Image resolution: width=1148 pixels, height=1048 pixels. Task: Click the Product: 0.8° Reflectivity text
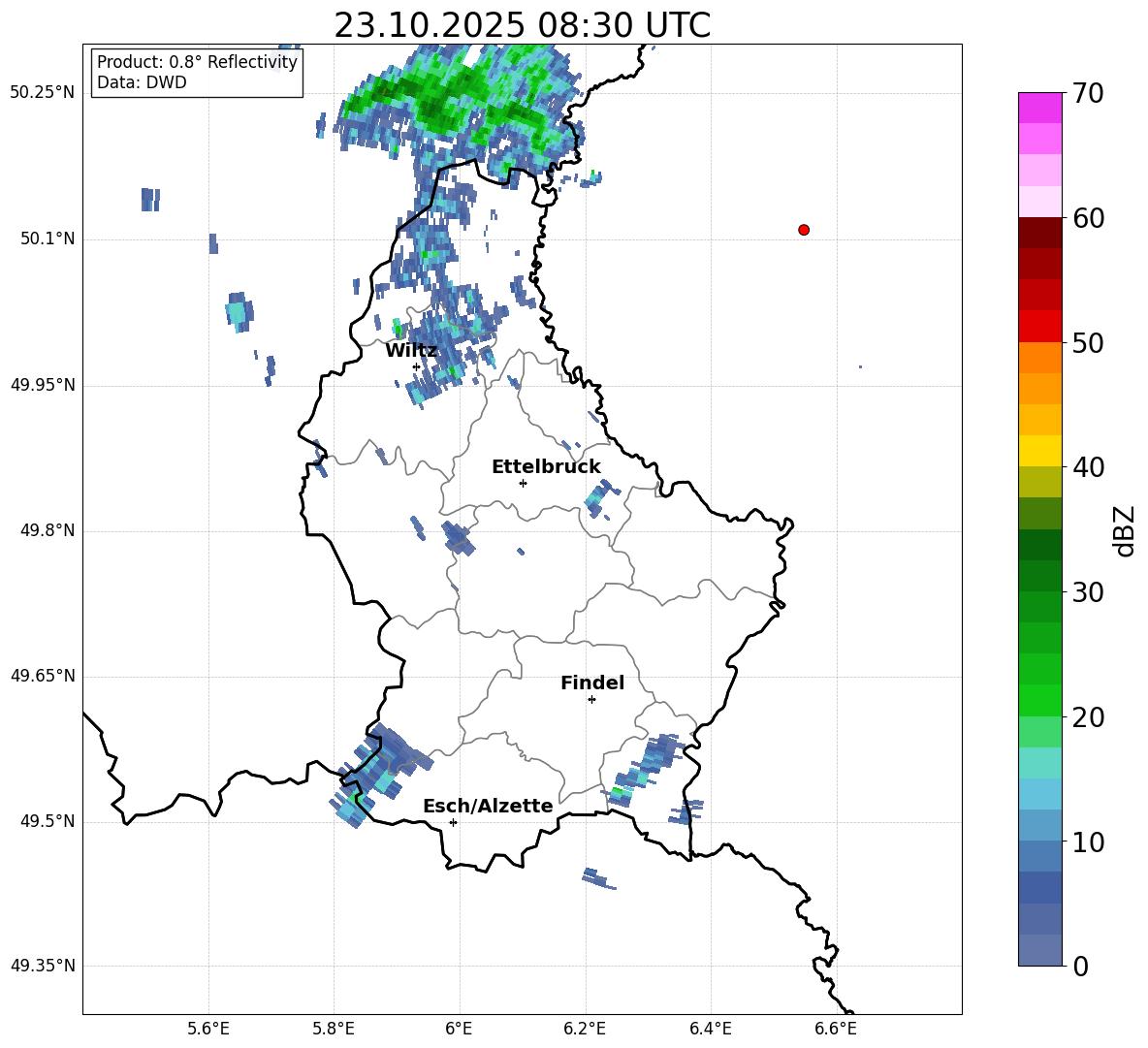[x=198, y=62]
